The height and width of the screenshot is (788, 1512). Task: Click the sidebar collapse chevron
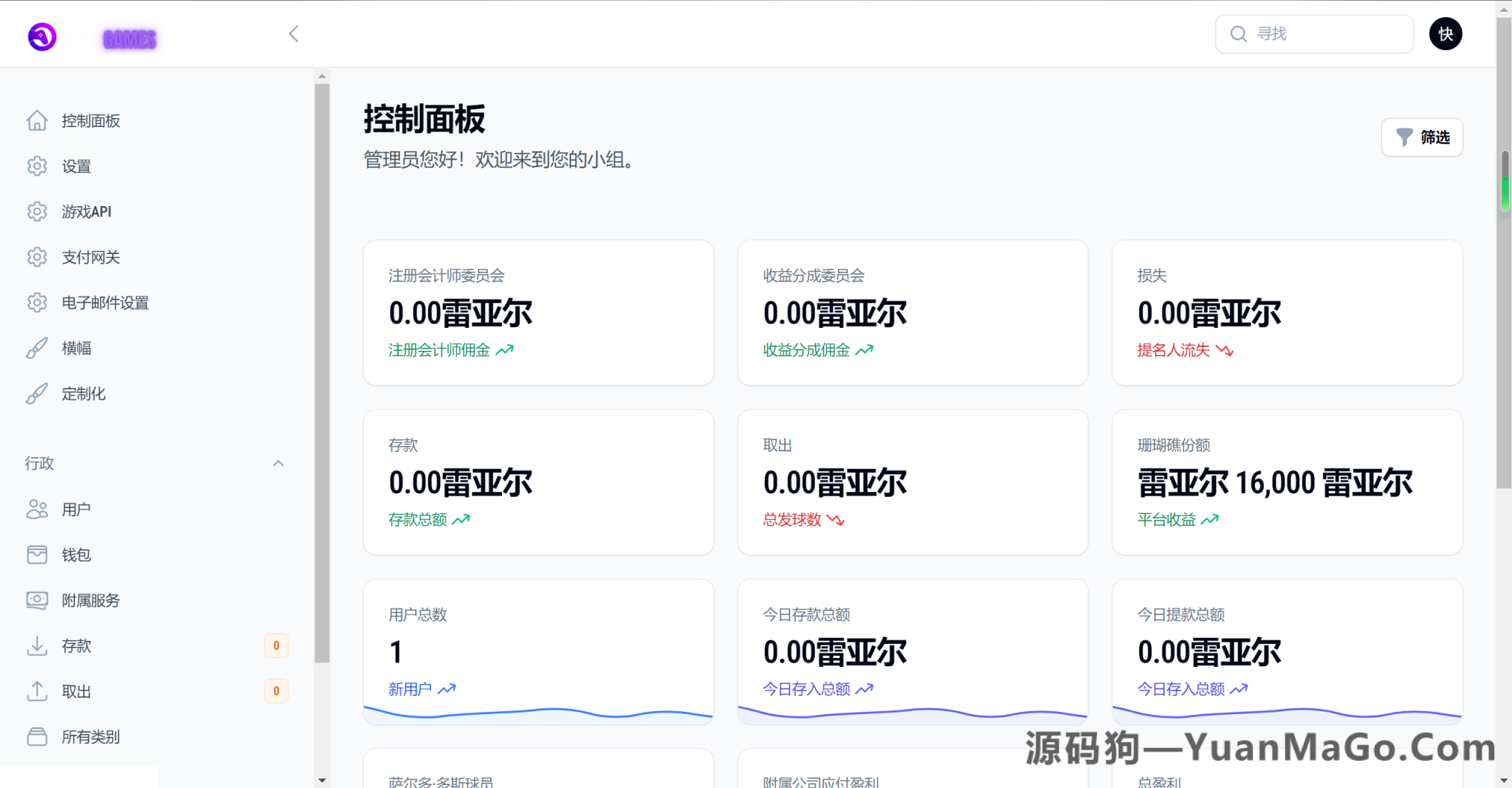[x=293, y=33]
